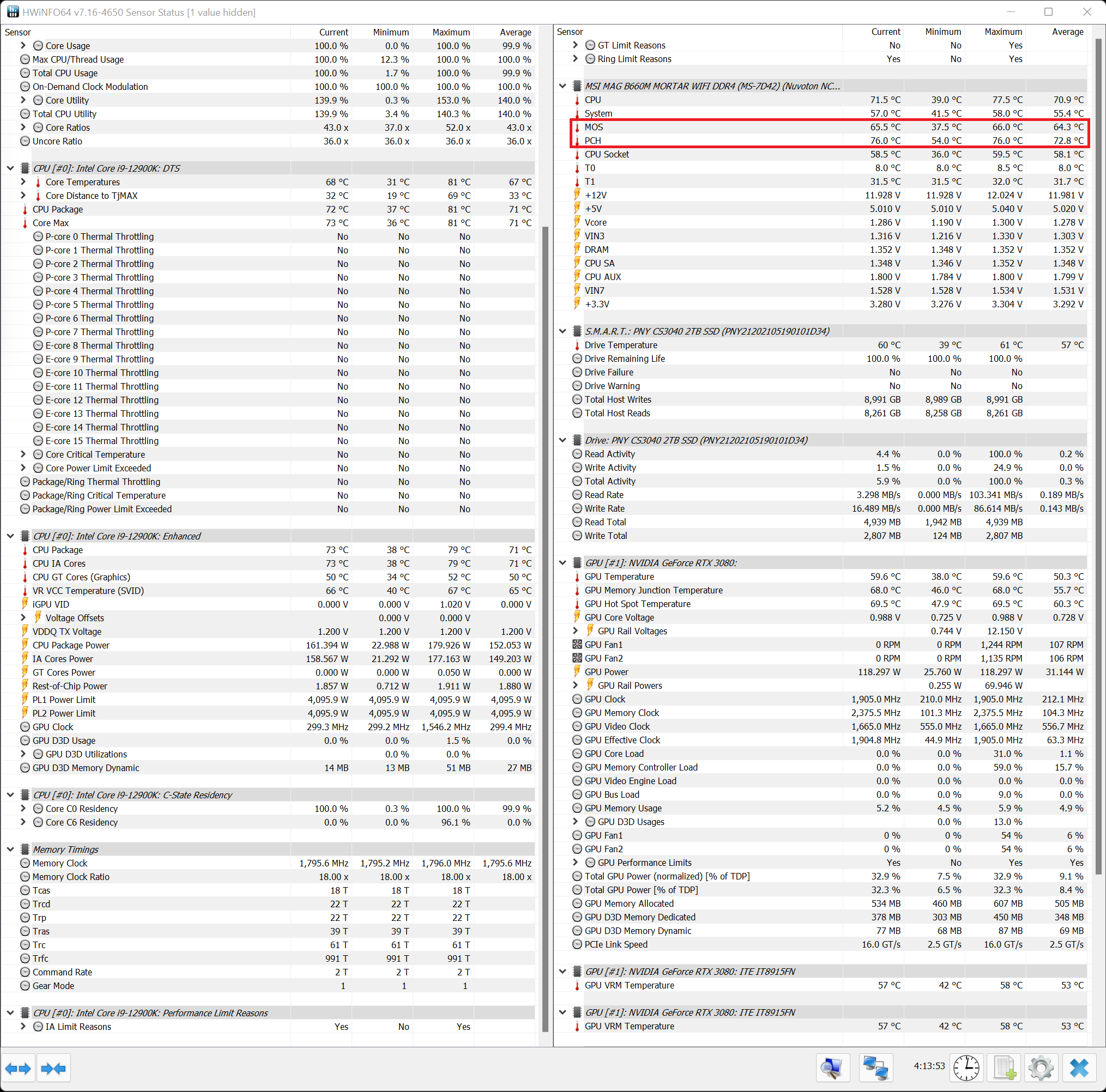Expand Core Distance to TjMAX
The width and height of the screenshot is (1106, 1092).
(x=23, y=196)
